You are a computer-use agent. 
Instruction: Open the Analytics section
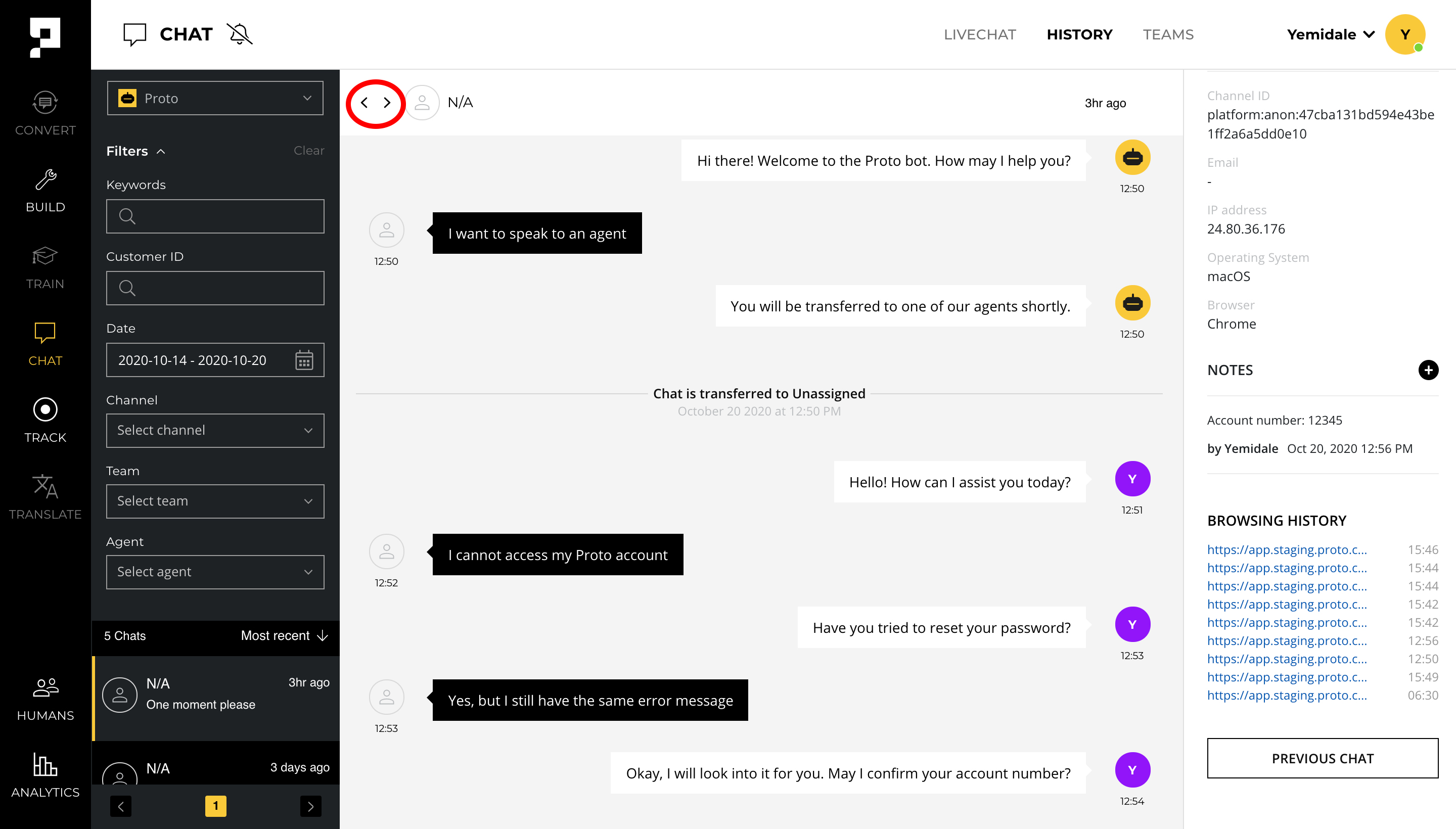(x=45, y=775)
